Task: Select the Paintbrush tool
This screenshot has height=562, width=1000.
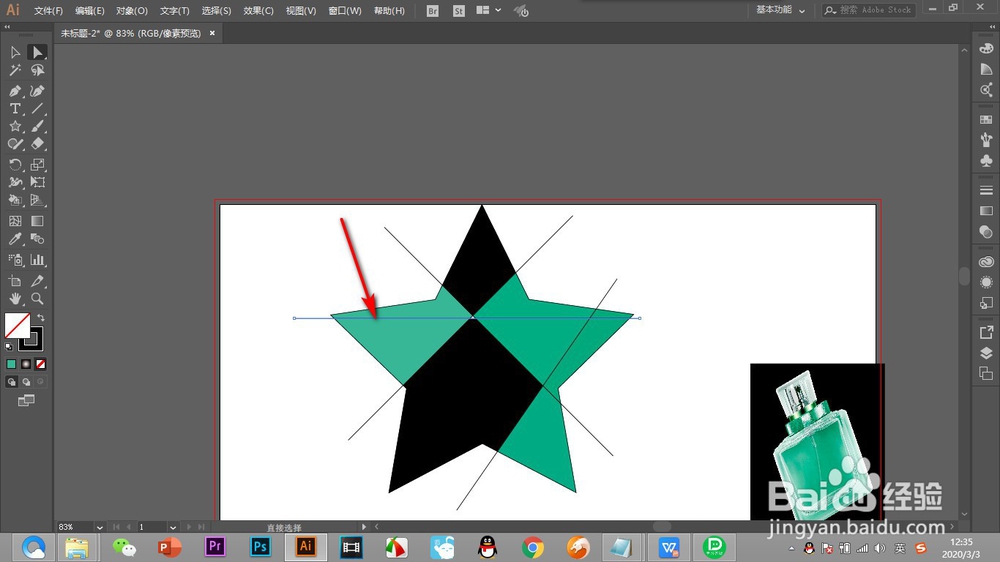Action: tap(37, 126)
